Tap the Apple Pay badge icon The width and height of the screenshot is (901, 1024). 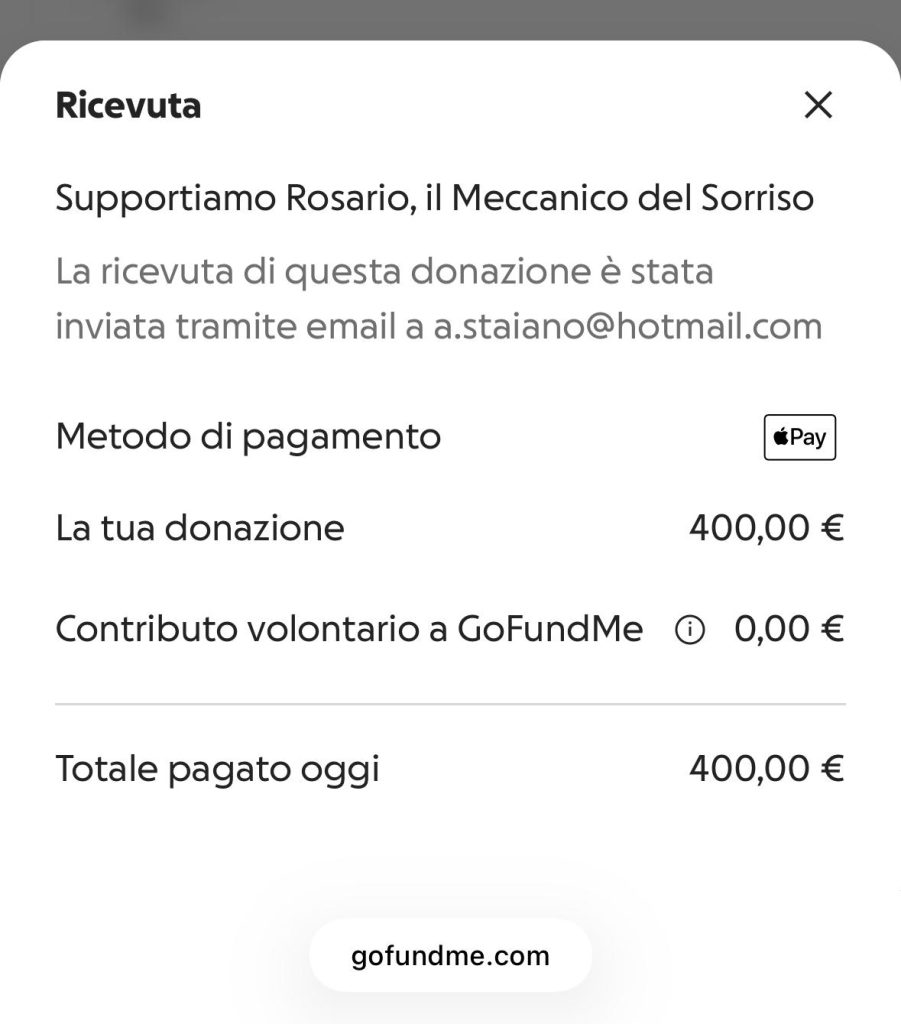click(x=799, y=437)
